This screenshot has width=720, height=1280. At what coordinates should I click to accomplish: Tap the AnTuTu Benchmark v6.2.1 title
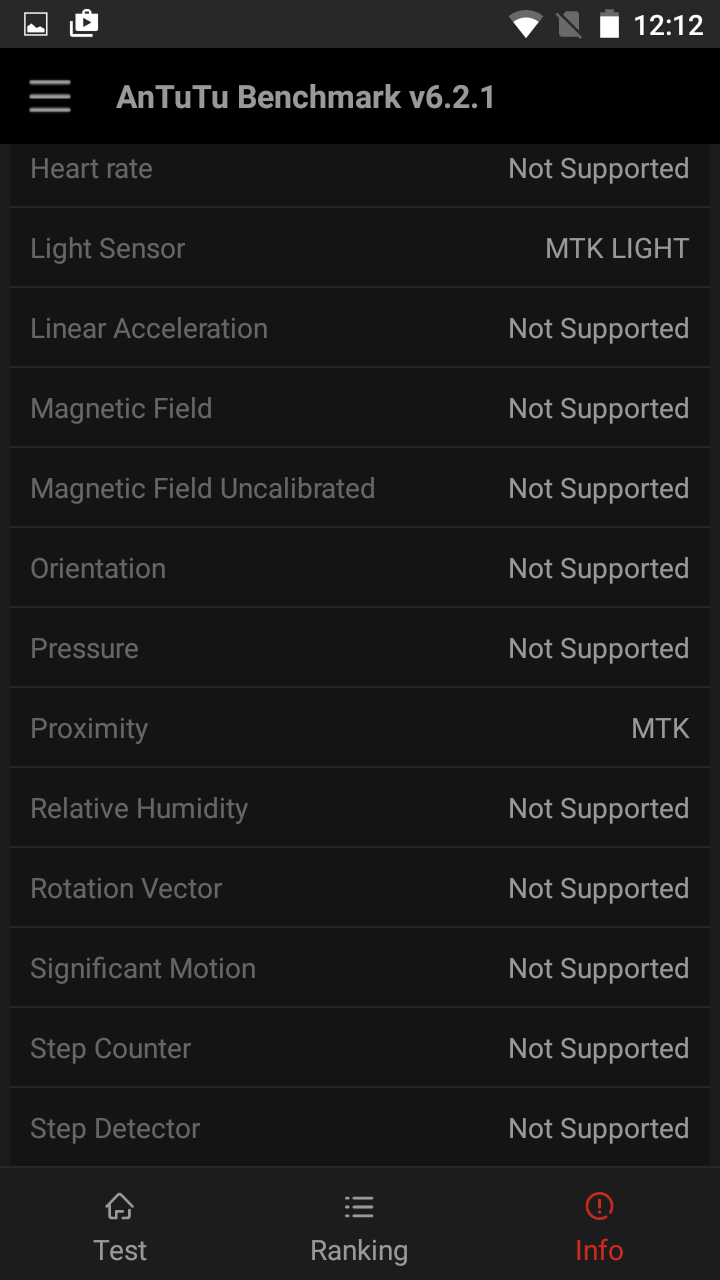click(305, 97)
